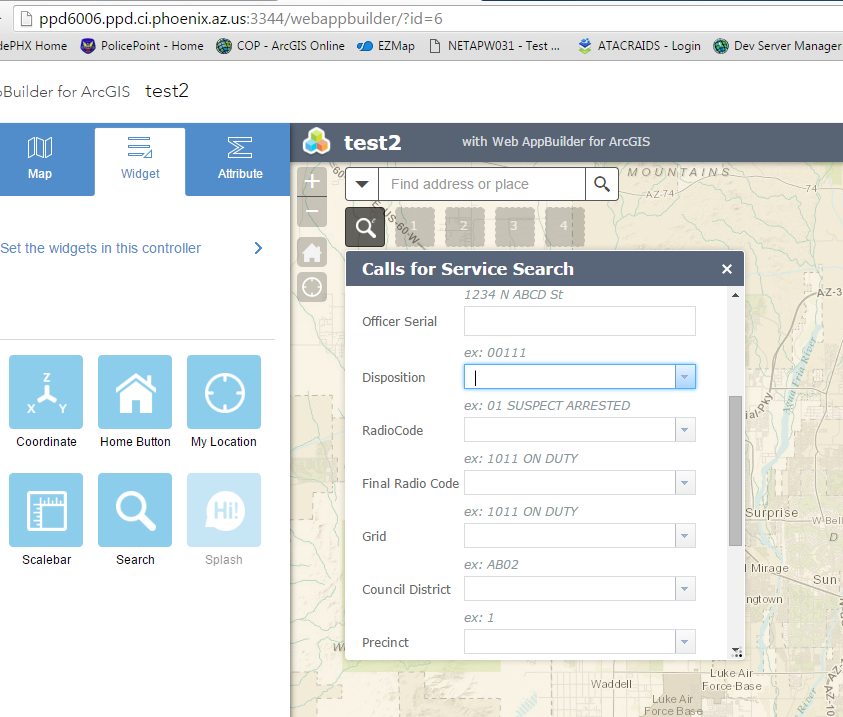Zoom out on the map

tap(312, 211)
